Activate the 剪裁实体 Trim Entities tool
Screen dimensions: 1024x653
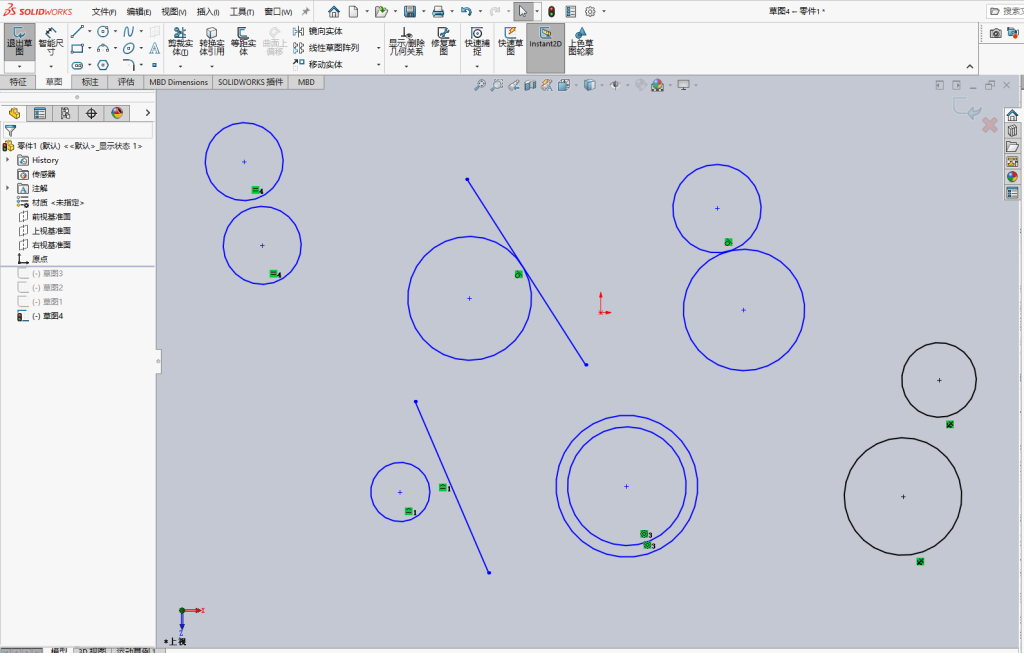point(180,41)
